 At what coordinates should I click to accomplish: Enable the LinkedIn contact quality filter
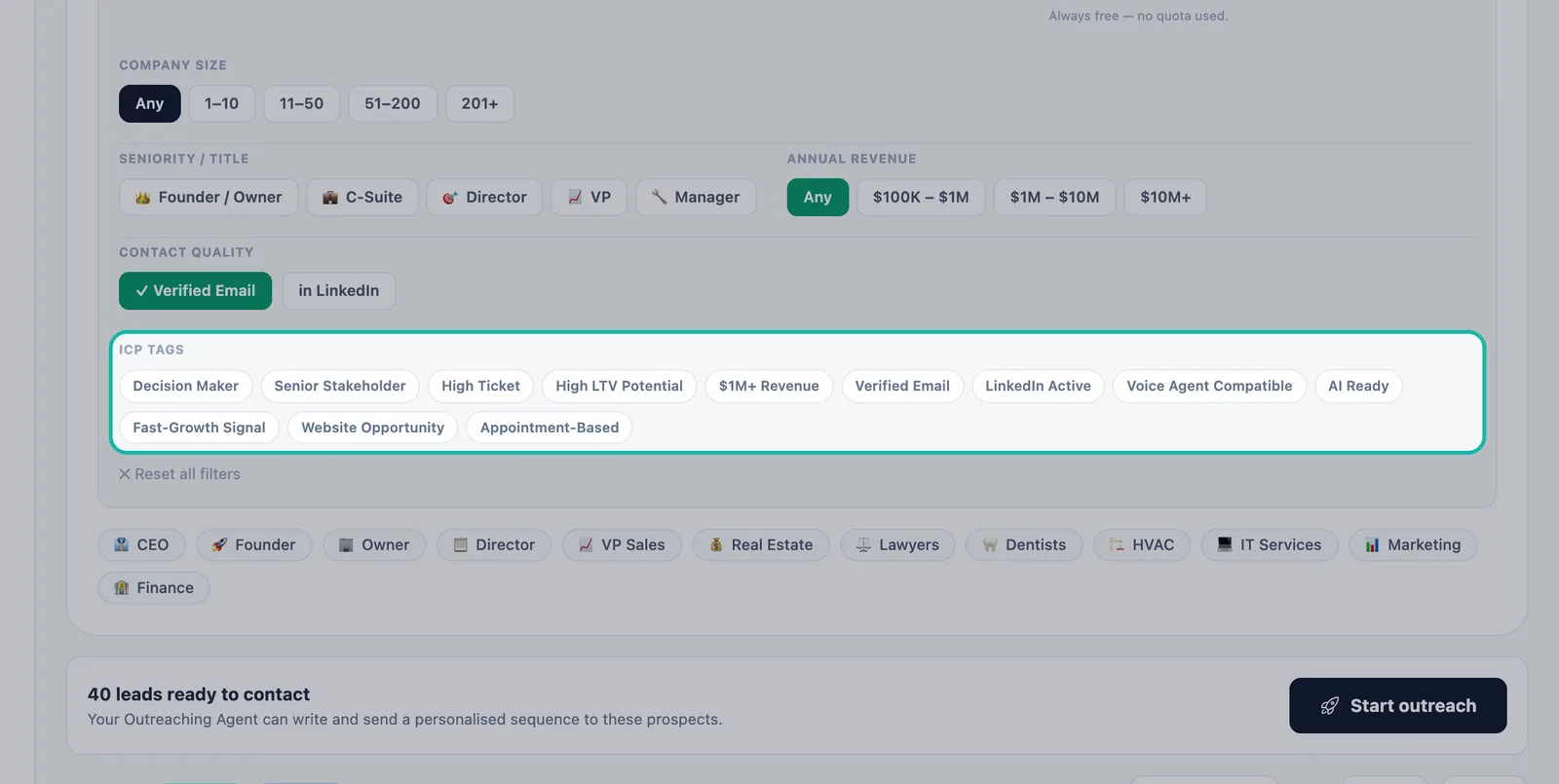(x=339, y=290)
